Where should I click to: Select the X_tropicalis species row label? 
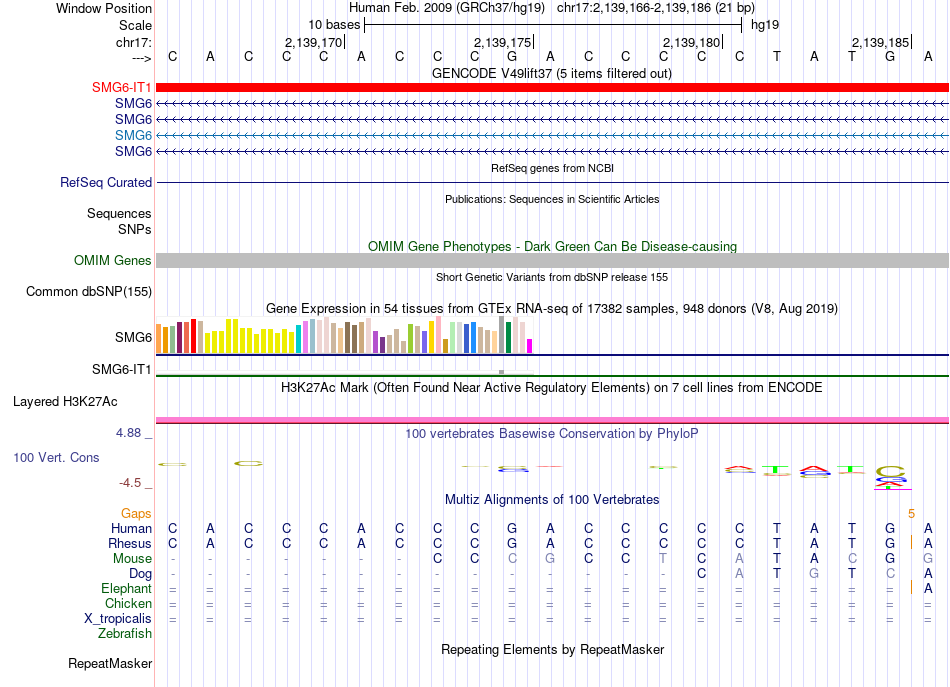118,619
